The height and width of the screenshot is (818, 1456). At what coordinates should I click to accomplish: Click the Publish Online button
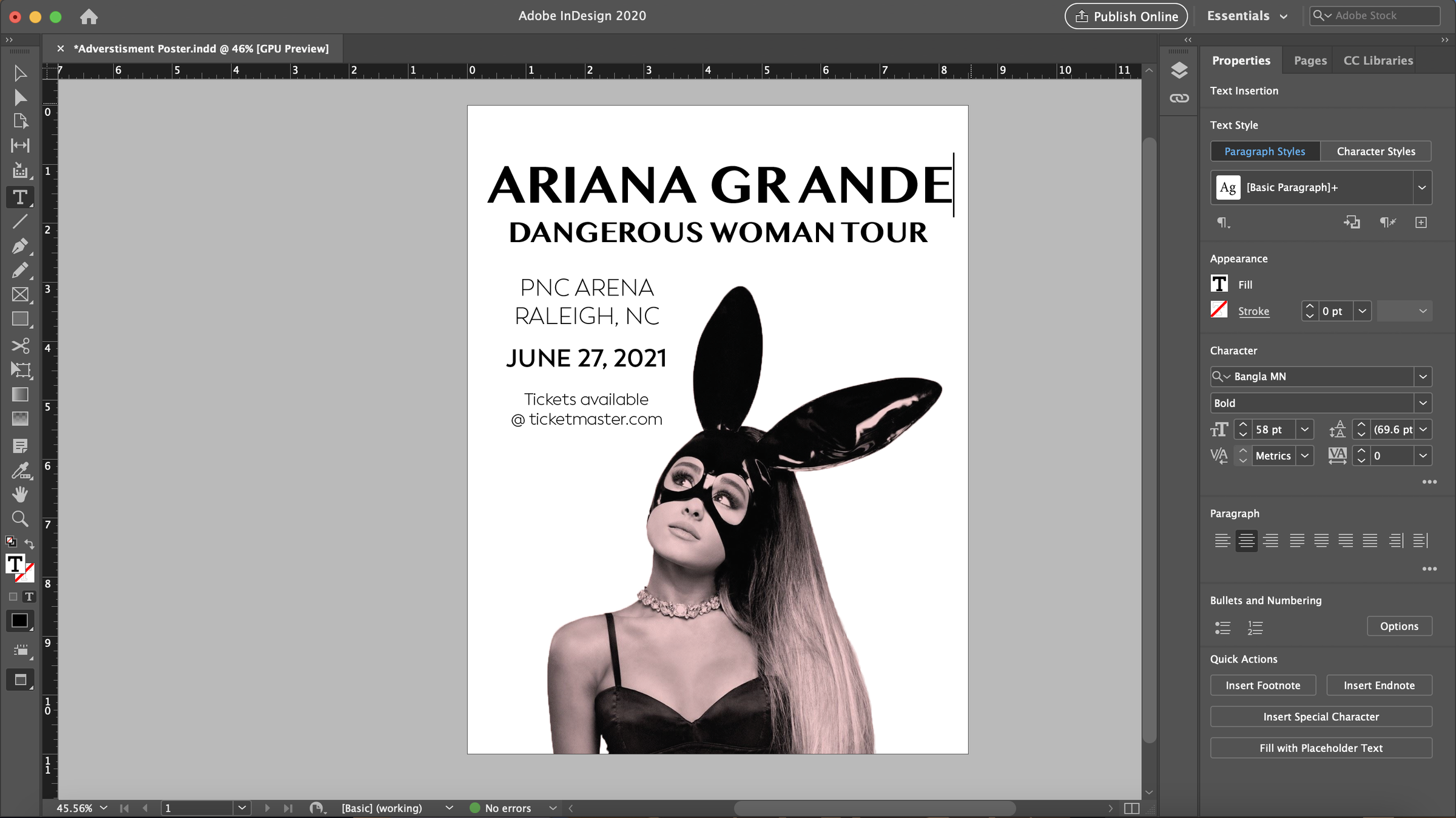tap(1127, 16)
